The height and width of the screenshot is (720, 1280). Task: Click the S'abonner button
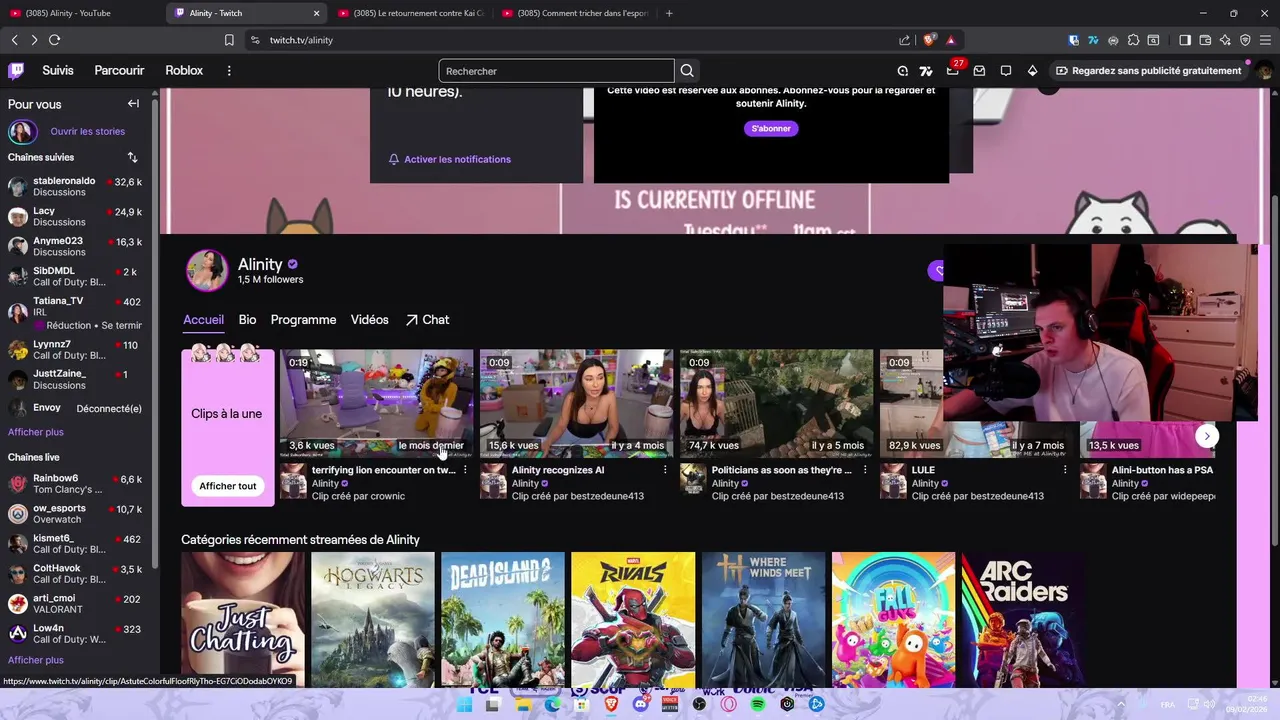click(771, 128)
